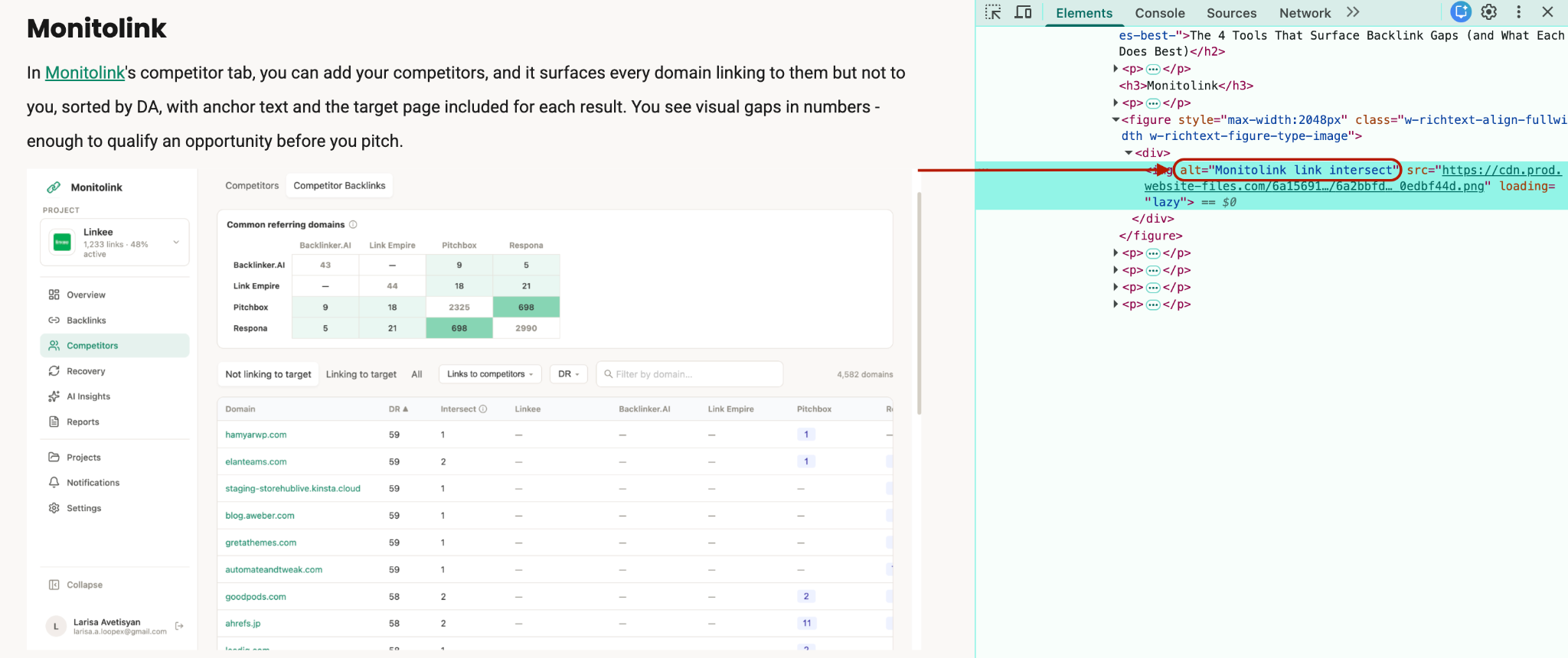The height and width of the screenshot is (658, 1568).
Task: Click the Collapse sidebar icon
Action: pyautogui.click(x=54, y=585)
